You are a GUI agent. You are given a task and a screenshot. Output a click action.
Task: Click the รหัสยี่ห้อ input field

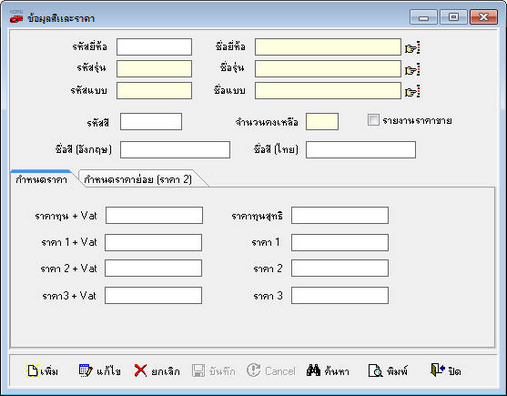(154, 47)
